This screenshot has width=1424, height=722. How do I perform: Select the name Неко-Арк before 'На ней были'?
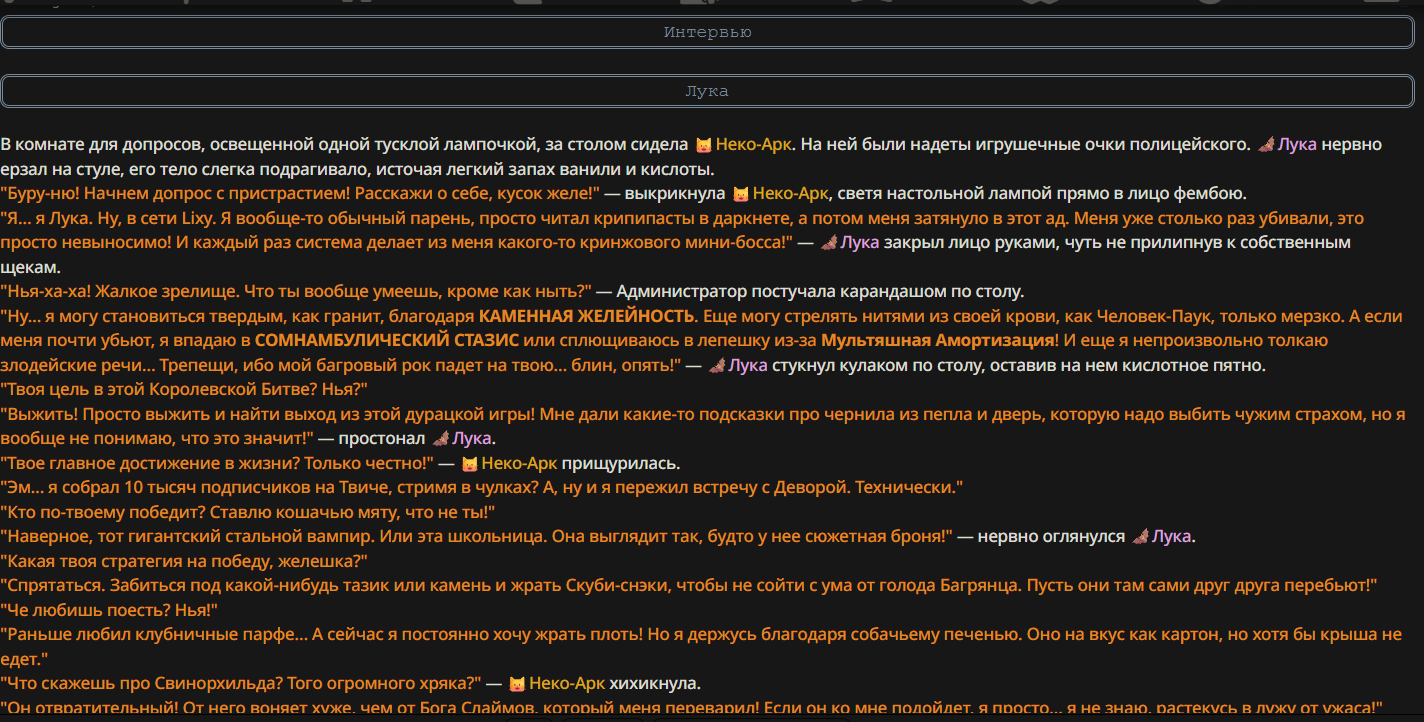coord(754,145)
